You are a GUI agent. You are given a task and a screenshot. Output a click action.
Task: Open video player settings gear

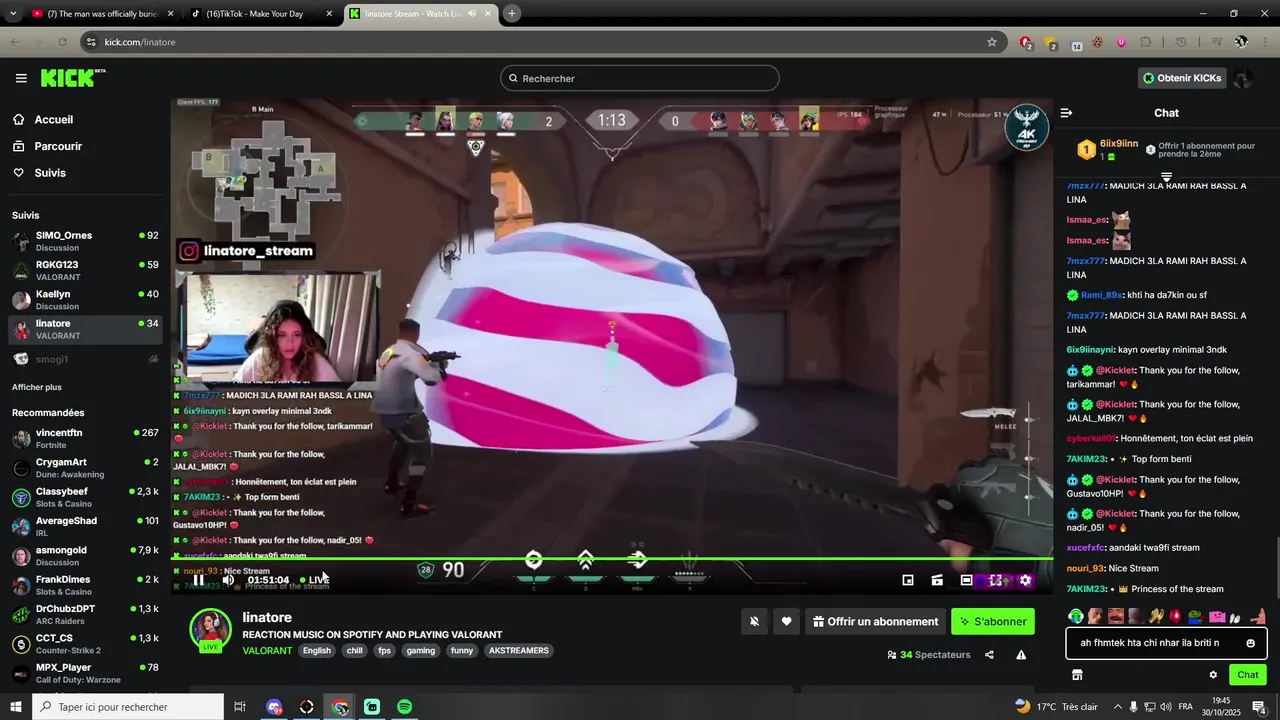pyautogui.click(x=1025, y=580)
